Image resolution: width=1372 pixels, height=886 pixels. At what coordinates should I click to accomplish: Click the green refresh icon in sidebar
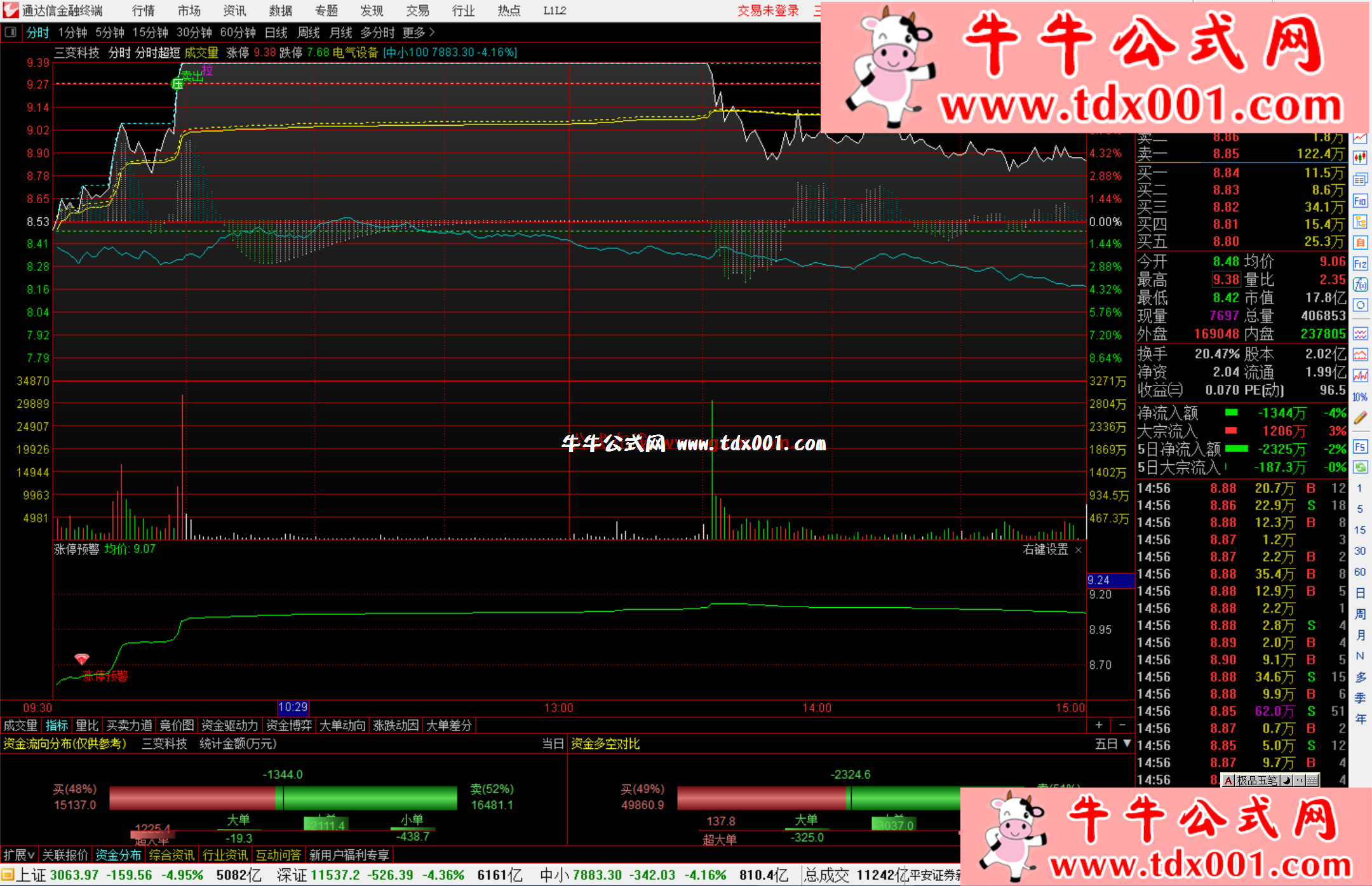coord(1360,467)
